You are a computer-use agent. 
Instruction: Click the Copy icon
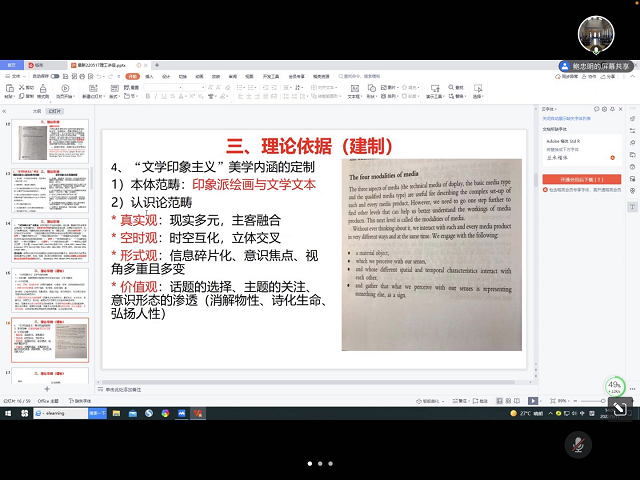coord(22,96)
